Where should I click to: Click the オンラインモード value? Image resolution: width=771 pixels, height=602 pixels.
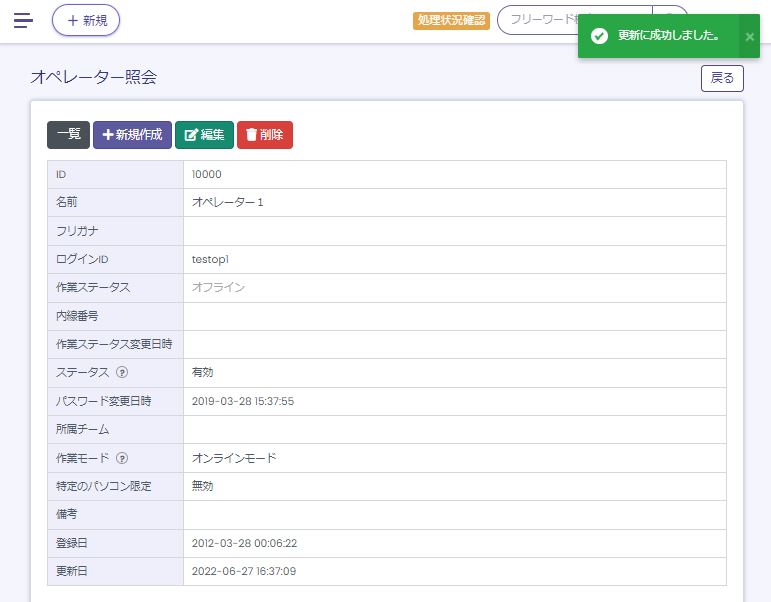click(234, 458)
